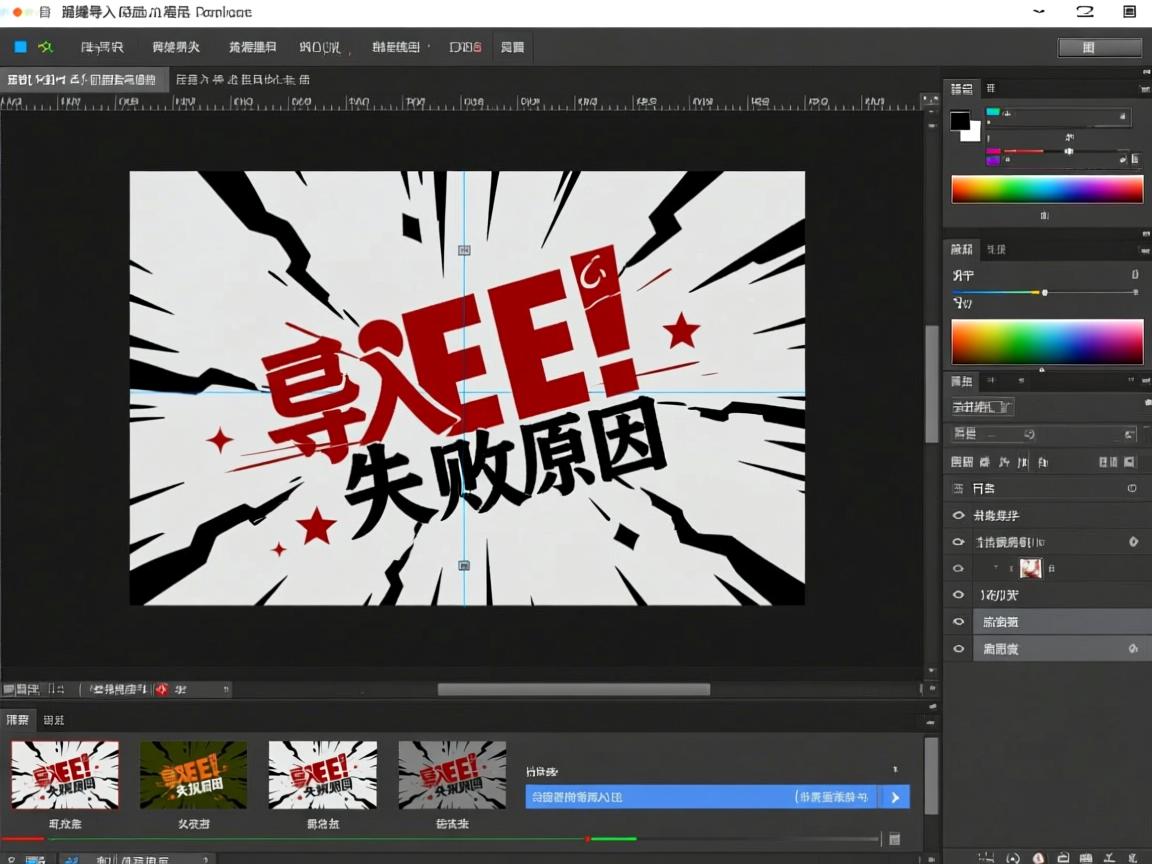Click the layer image thumbnail in layers panel
1152x864 pixels.
click(1030, 568)
